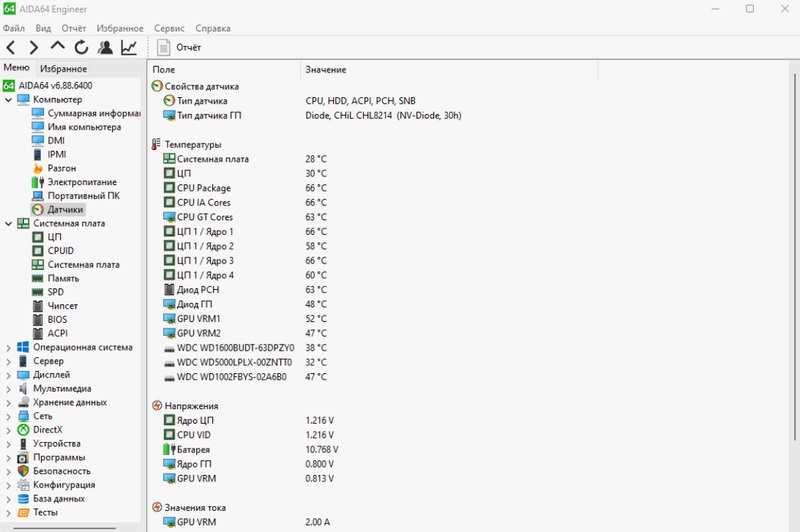Screen dimensions: 800x532
Task: Select Имя компьютера tree item
Action: click(x=84, y=127)
